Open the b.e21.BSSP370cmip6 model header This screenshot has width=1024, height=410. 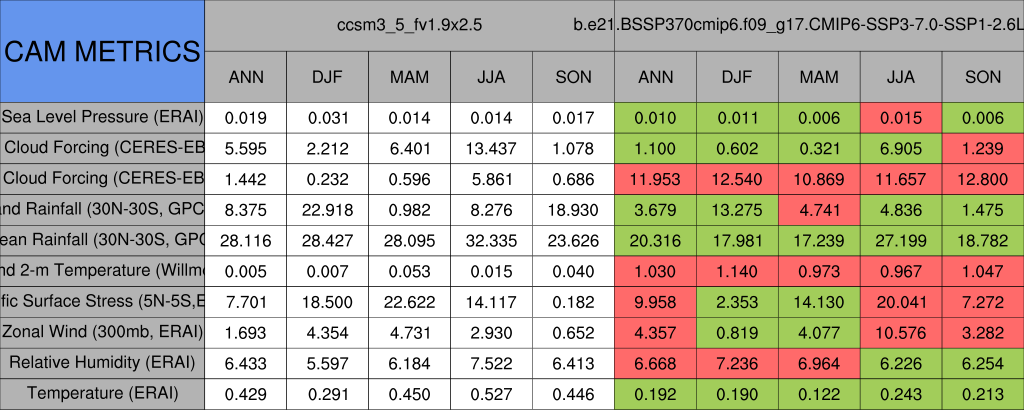click(x=818, y=25)
